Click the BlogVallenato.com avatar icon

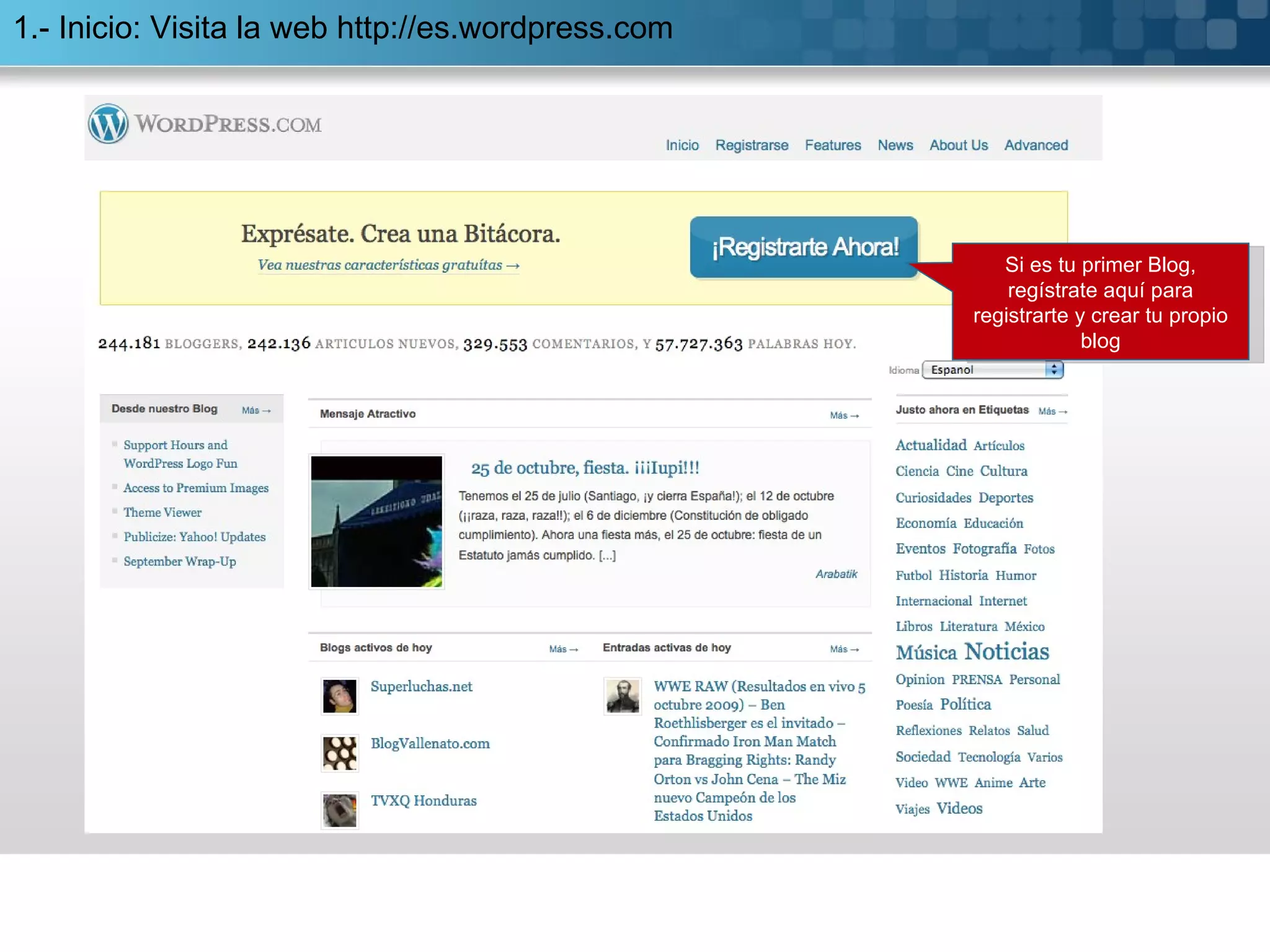pyautogui.click(x=339, y=753)
